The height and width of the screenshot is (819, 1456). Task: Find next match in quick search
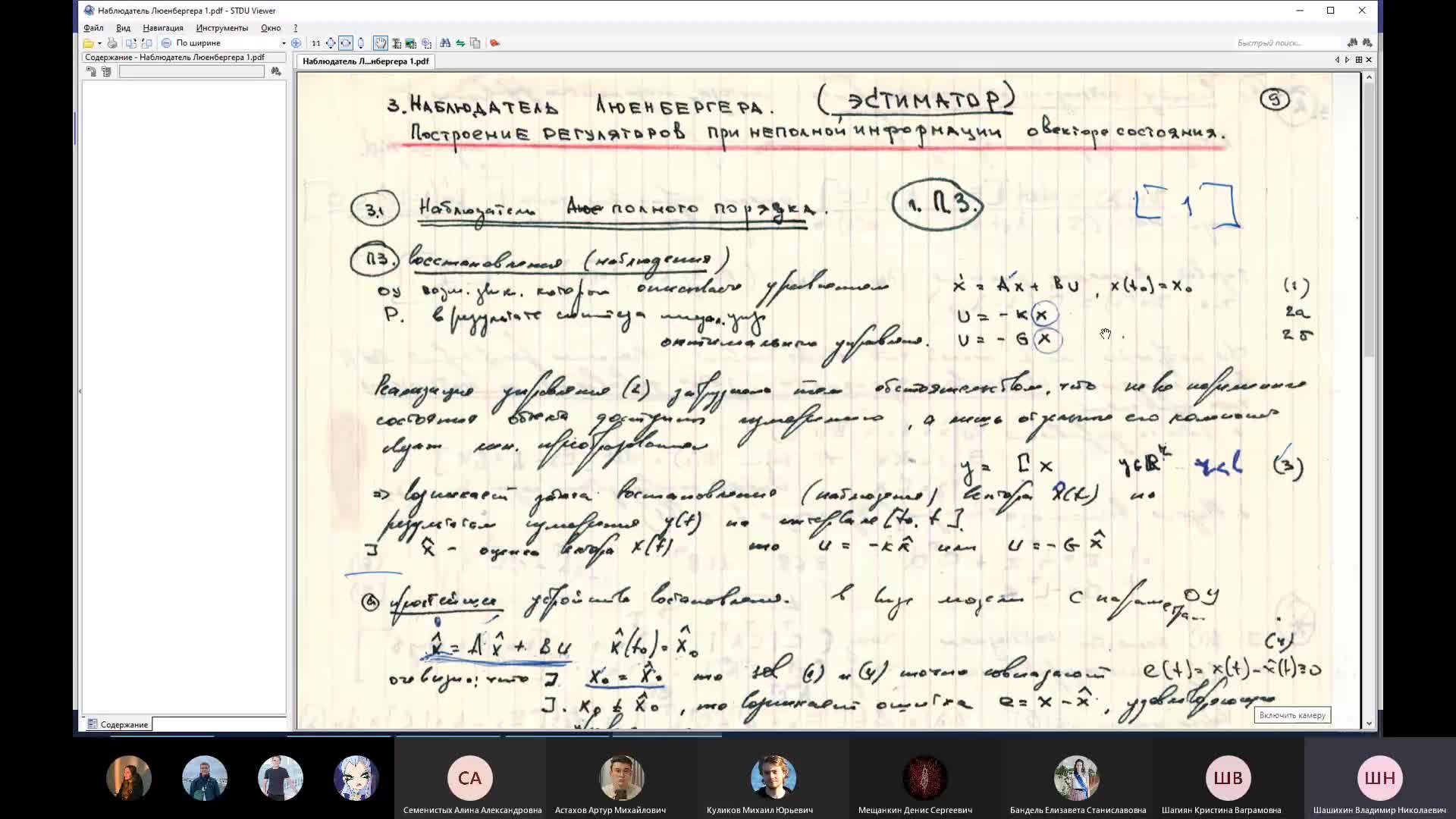pos(1367,43)
